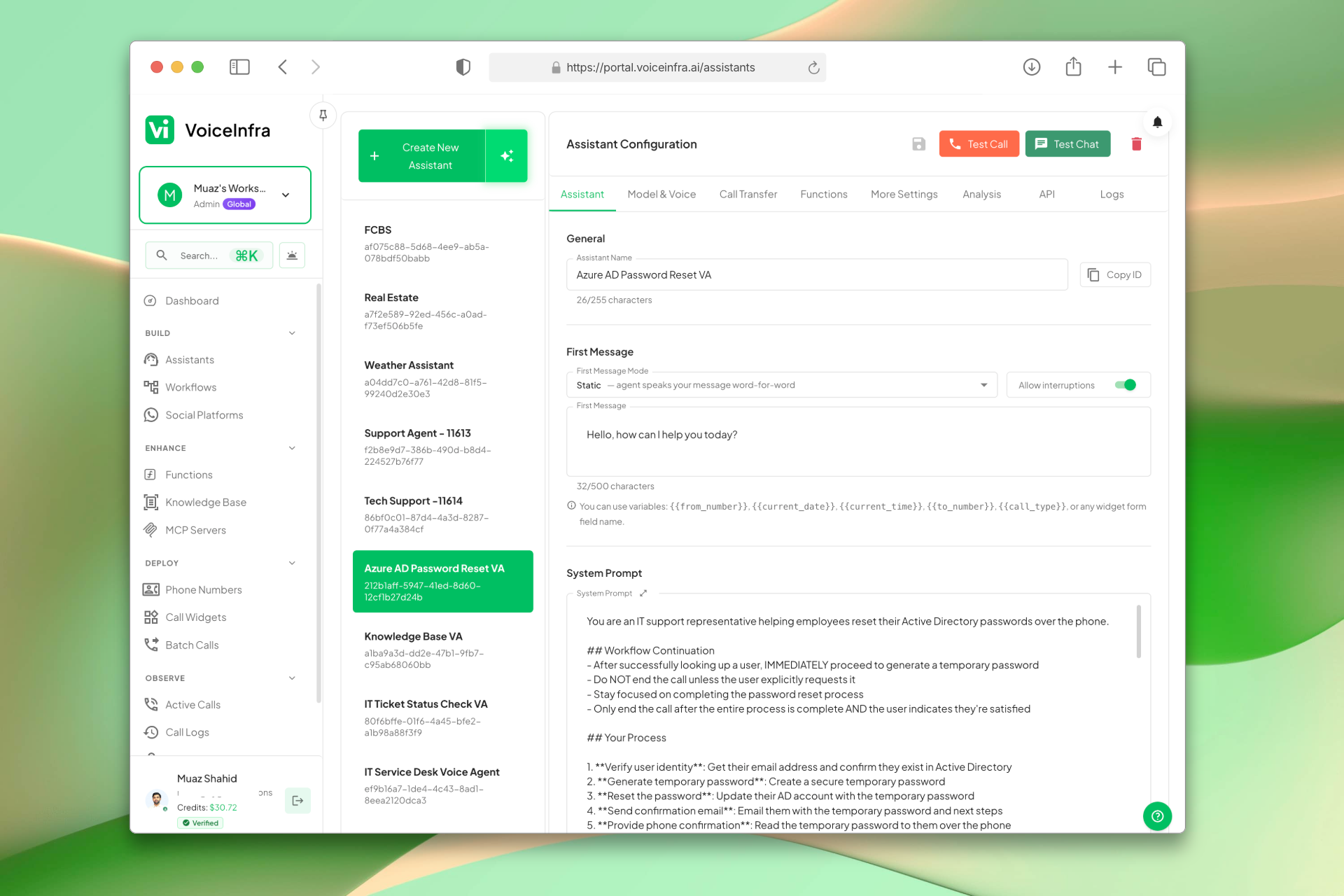The width and height of the screenshot is (1344, 896).
Task: Select Support Agent - 11613
Action: (x=442, y=447)
